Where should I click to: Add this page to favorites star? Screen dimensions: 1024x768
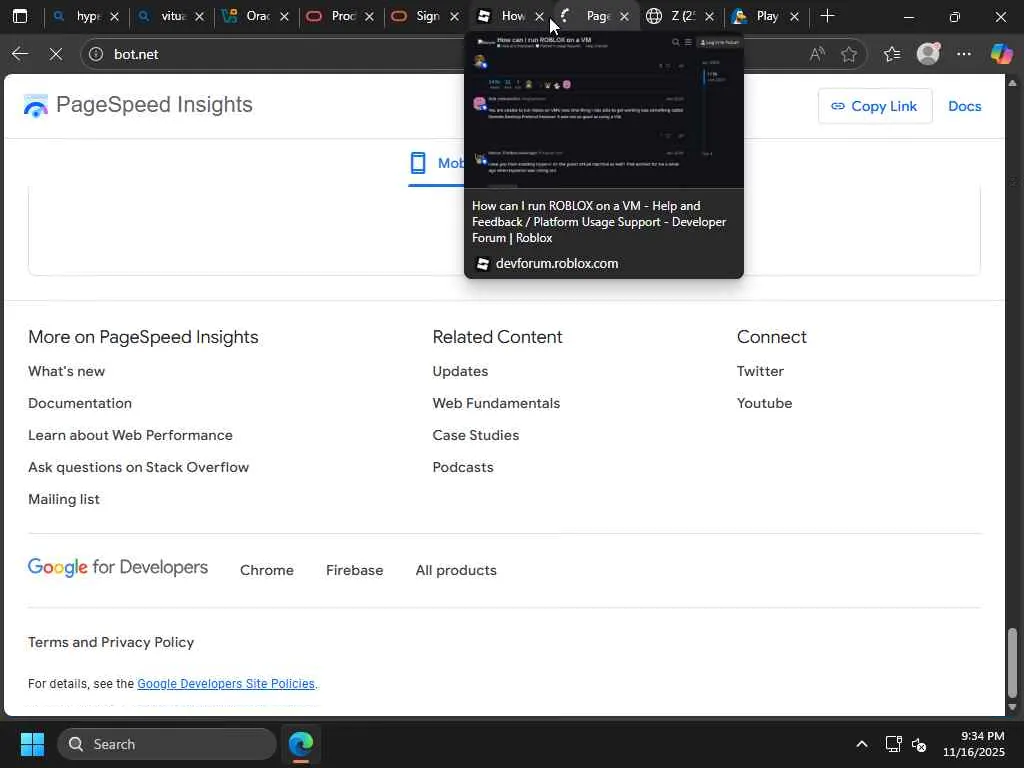[849, 54]
